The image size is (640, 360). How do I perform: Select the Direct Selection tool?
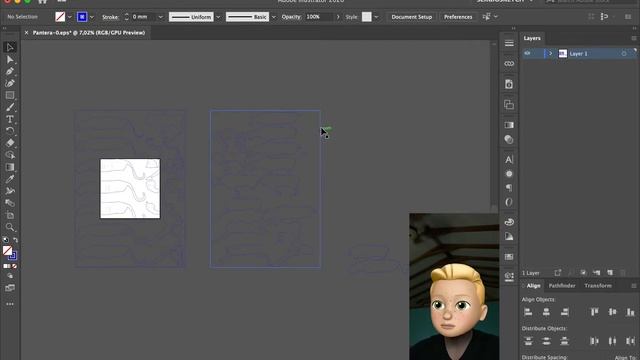(10, 60)
